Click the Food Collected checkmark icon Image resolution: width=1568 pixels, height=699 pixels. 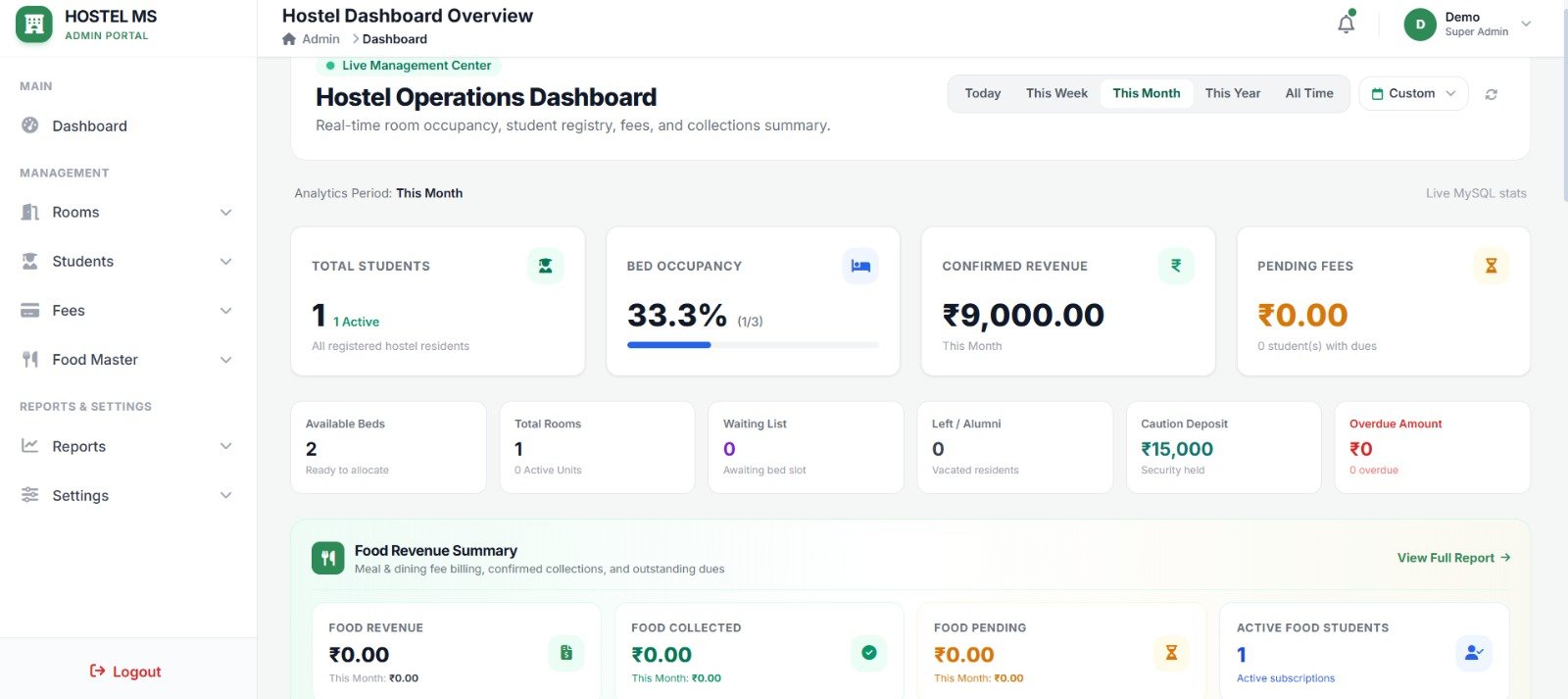pyautogui.click(x=869, y=653)
